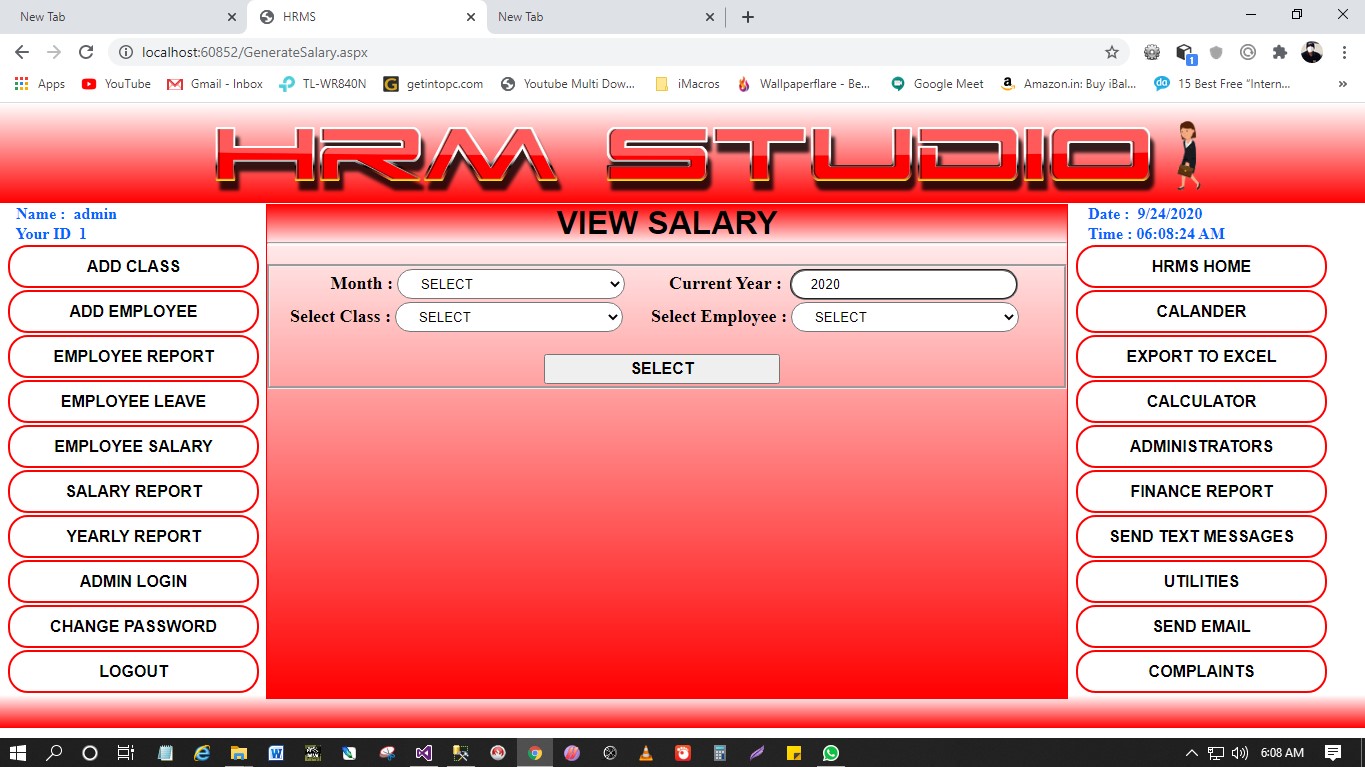1365x767 pixels.
Task: Open the ADD EMPLOYEE page
Action: pos(133,311)
